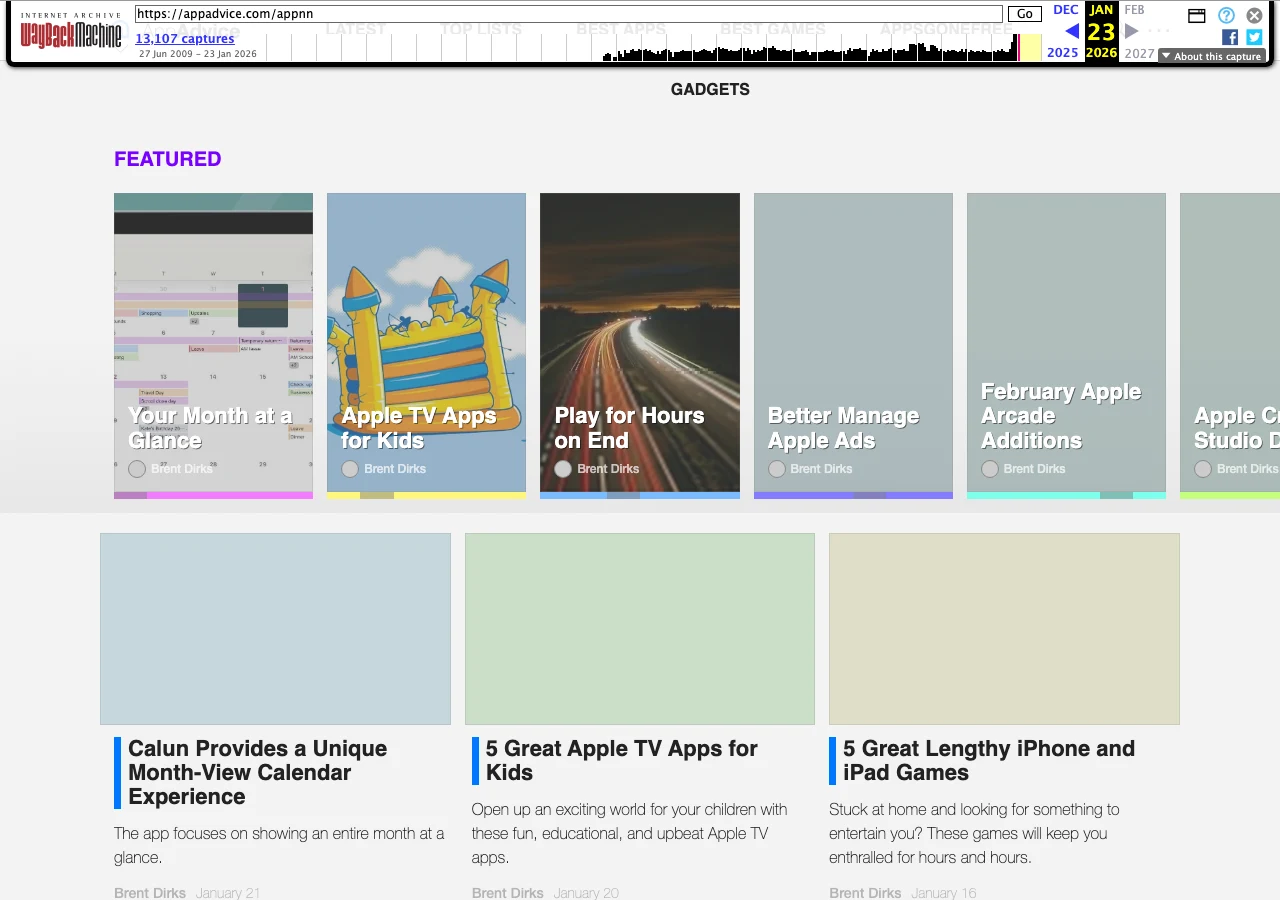1280x900 pixels.
Task: Click the Wayback URL input field
Action: tap(568, 14)
